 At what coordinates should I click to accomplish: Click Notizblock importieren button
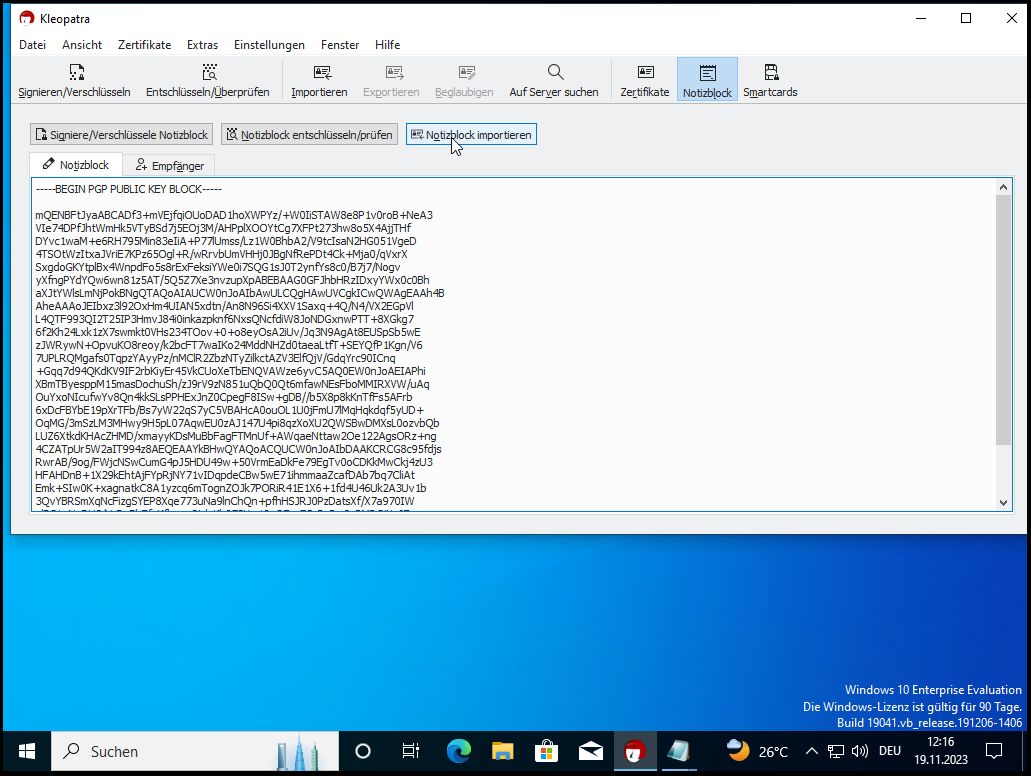471,135
